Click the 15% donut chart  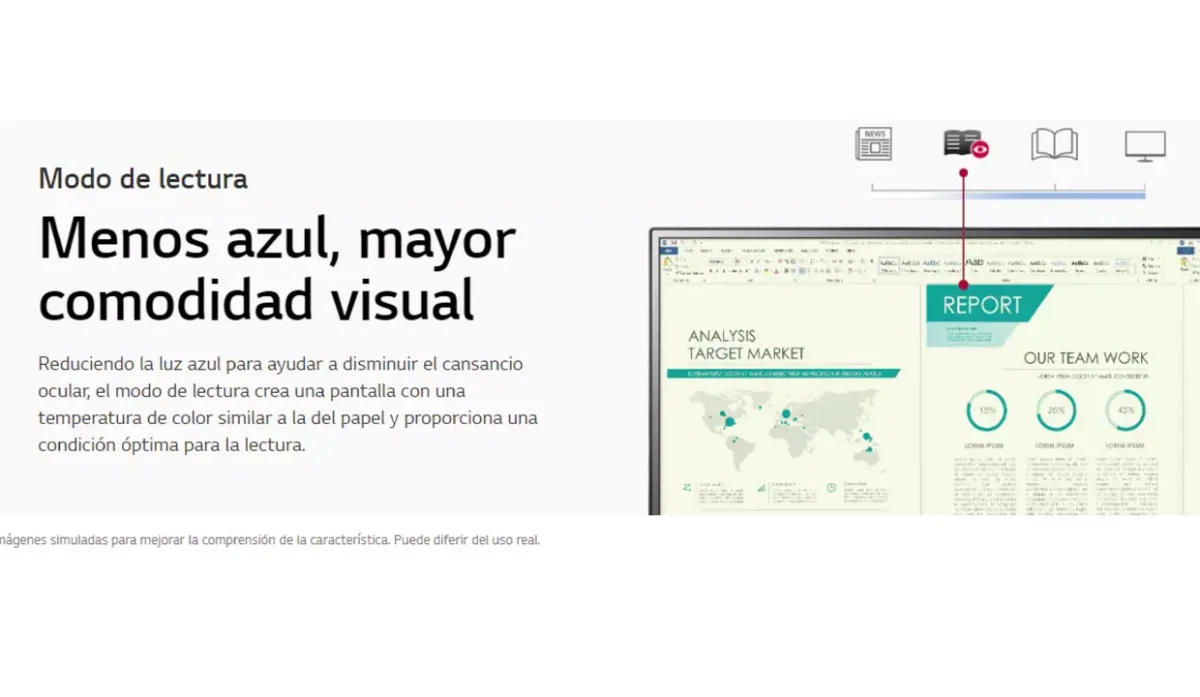pyautogui.click(x=986, y=411)
